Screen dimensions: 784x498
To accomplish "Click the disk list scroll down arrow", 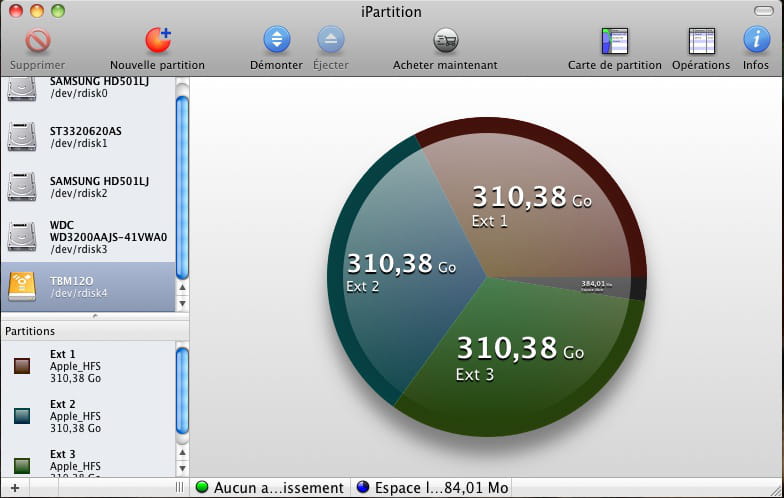I will (182, 304).
